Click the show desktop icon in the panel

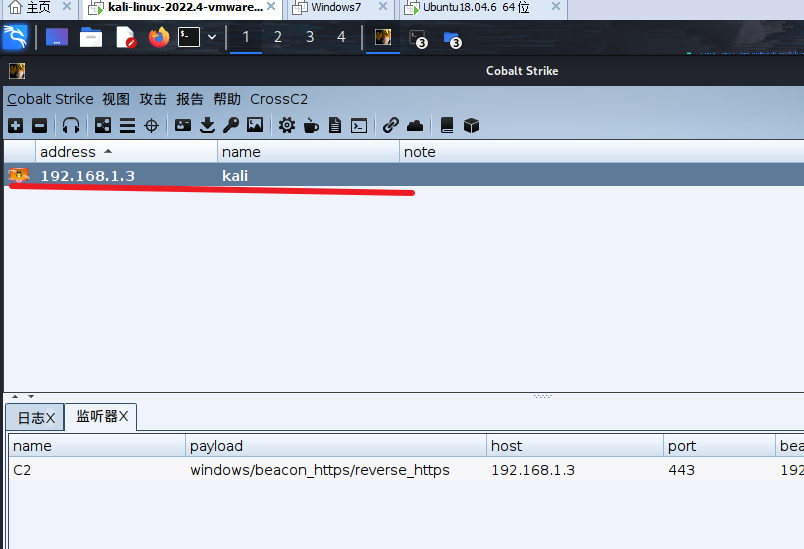click(57, 37)
